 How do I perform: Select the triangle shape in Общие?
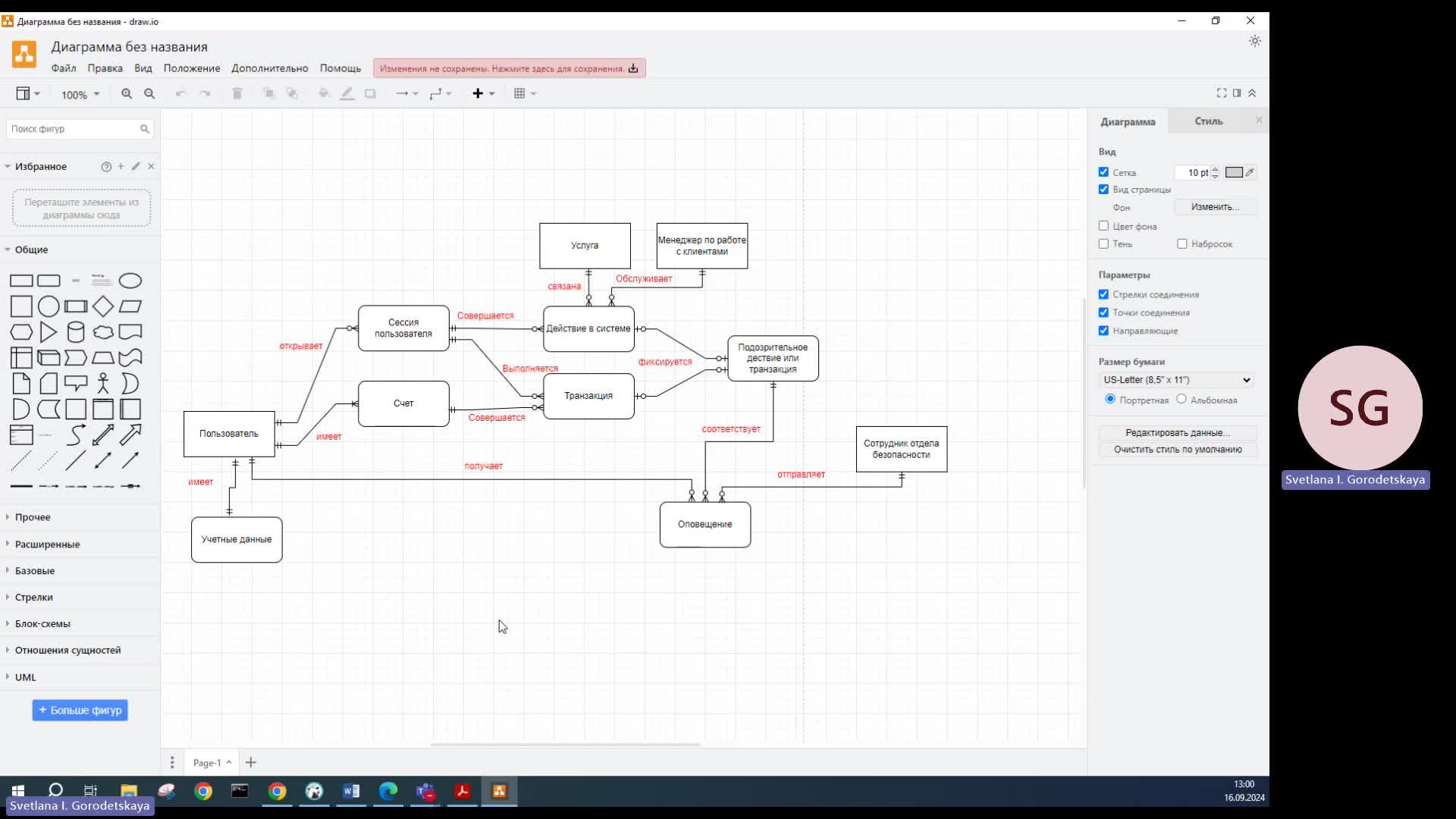(x=49, y=332)
